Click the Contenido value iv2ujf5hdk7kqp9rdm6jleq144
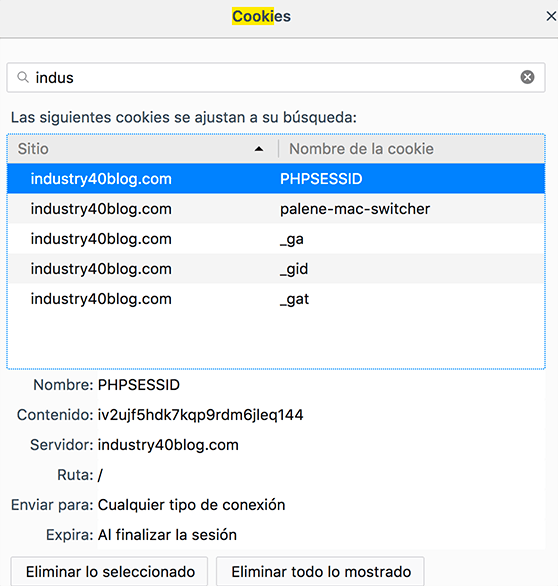Viewport: 558px width, 586px height. coord(200,415)
